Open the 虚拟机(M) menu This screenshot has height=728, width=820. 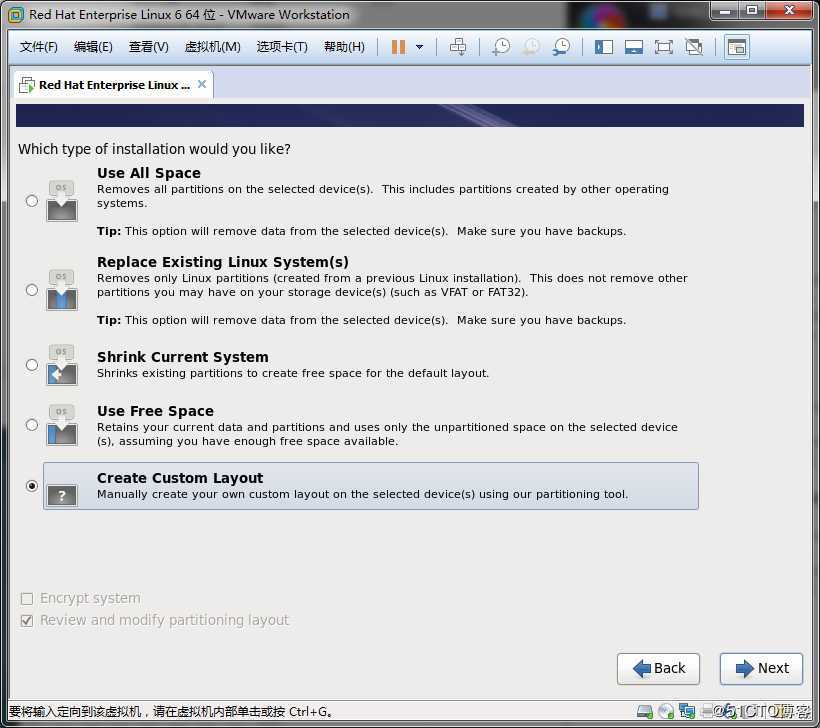click(212, 47)
